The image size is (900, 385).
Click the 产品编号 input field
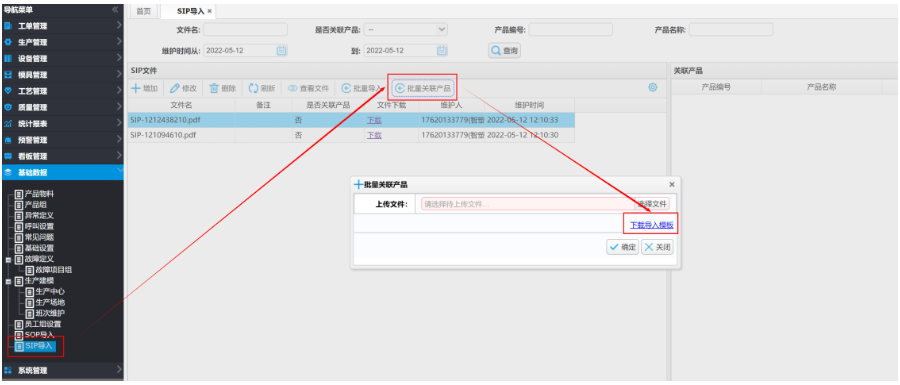click(x=571, y=30)
